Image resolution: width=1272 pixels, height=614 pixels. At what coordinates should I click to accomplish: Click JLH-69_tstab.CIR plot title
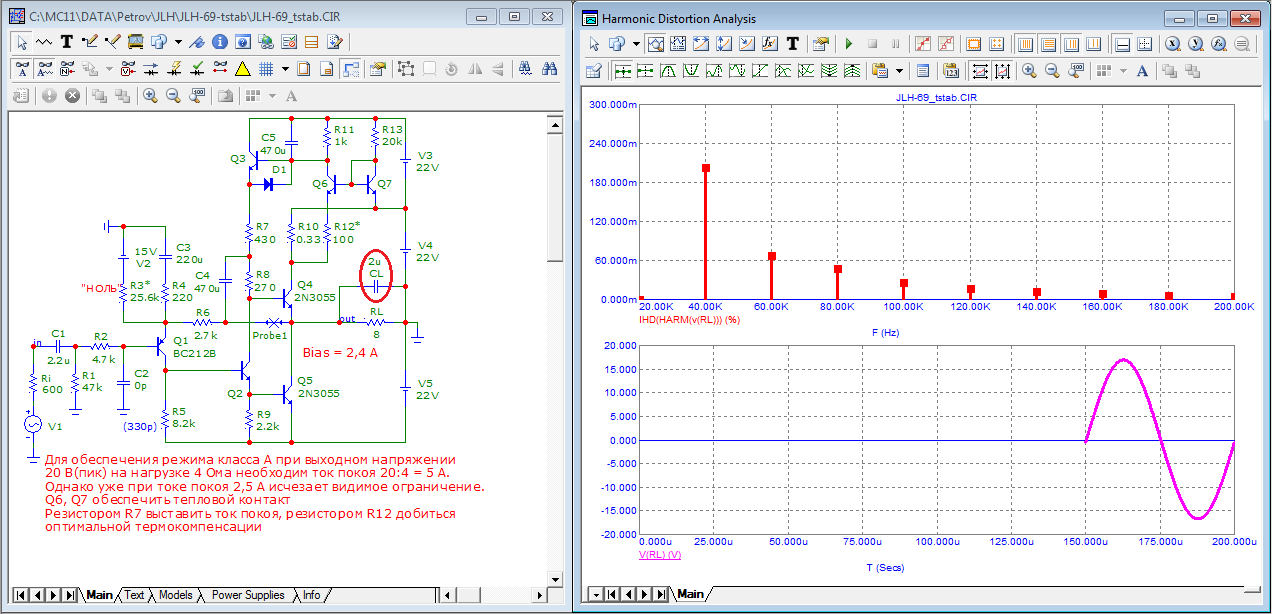pyautogui.click(x=936, y=97)
